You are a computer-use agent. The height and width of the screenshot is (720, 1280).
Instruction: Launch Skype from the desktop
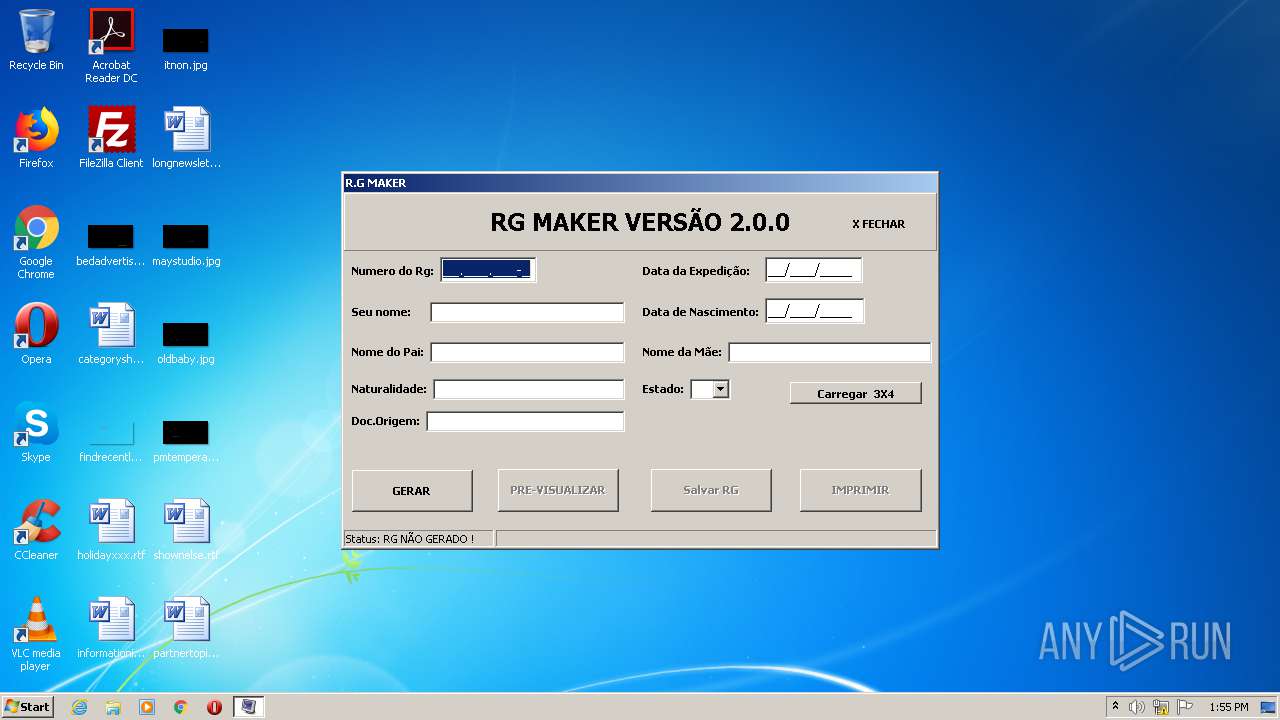36,432
